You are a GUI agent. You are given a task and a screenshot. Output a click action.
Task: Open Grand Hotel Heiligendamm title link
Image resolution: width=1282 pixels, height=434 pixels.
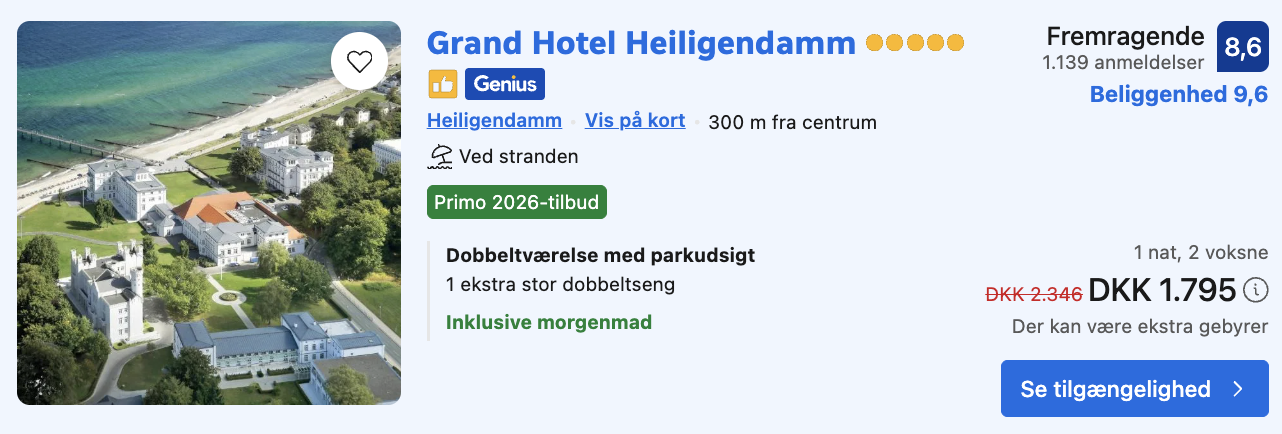(x=641, y=43)
